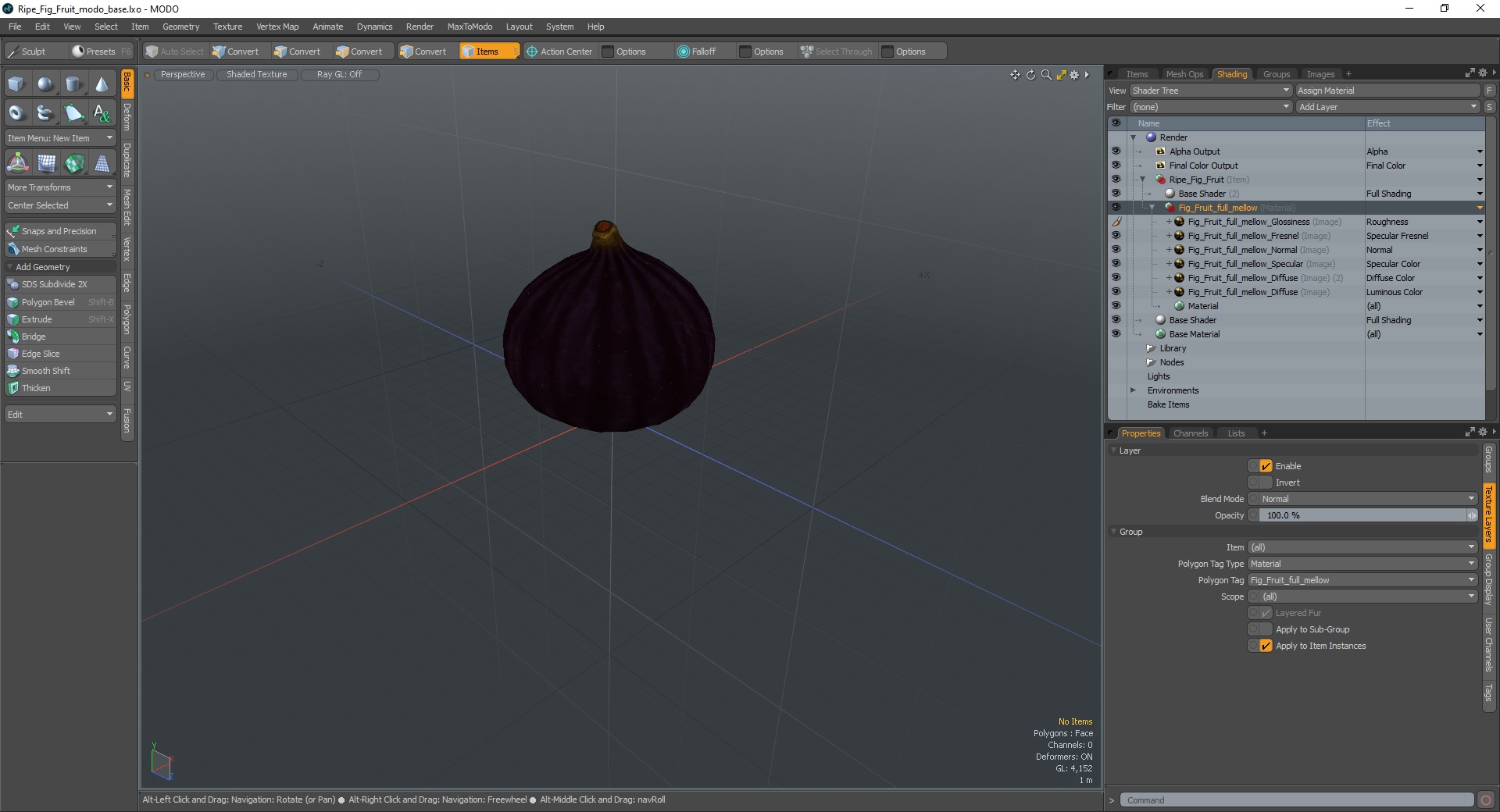Click the green checkered cube icon
This screenshot has width=1500, height=812.
click(x=75, y=163)
